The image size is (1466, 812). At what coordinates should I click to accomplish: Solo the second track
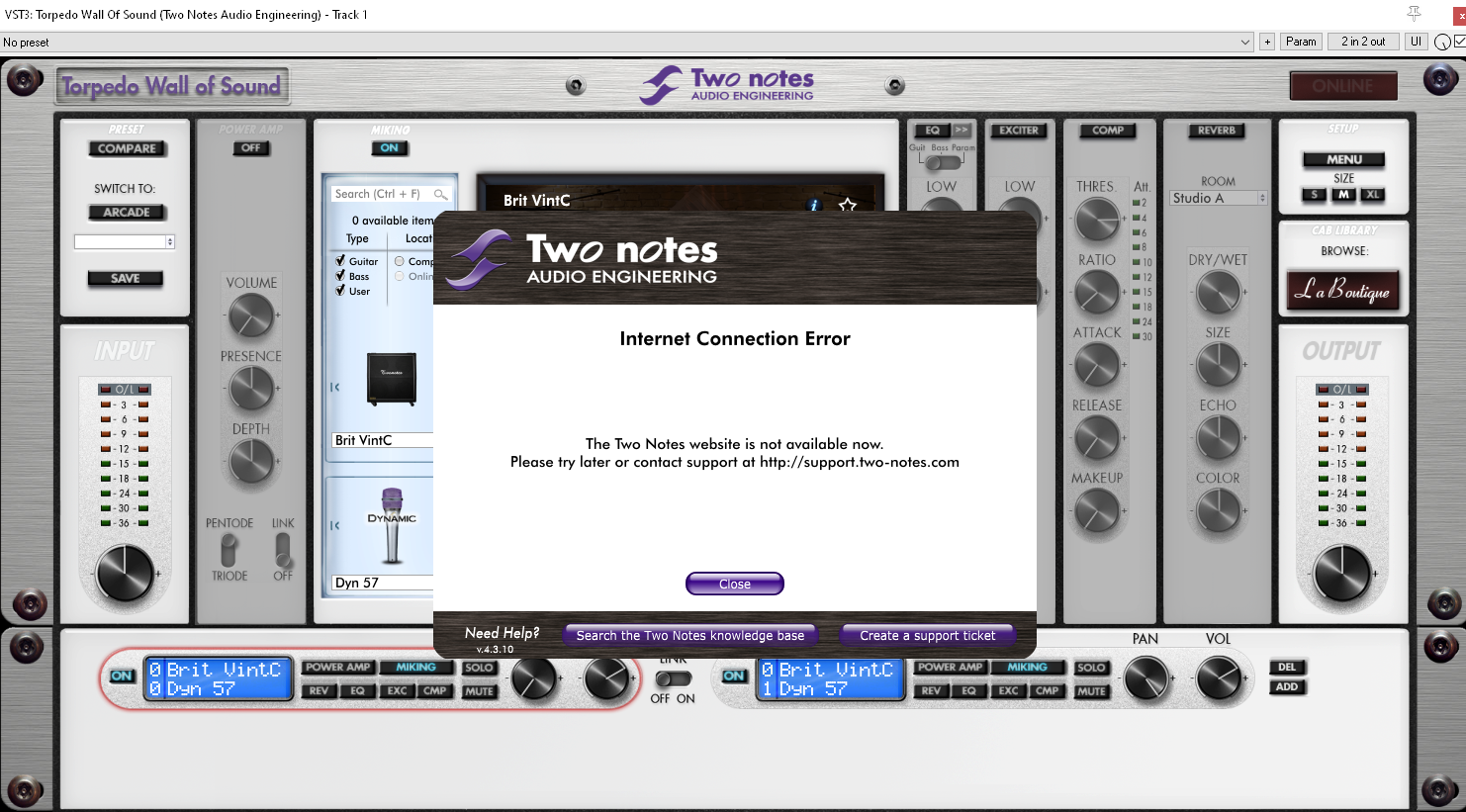tap(1091, 668)
